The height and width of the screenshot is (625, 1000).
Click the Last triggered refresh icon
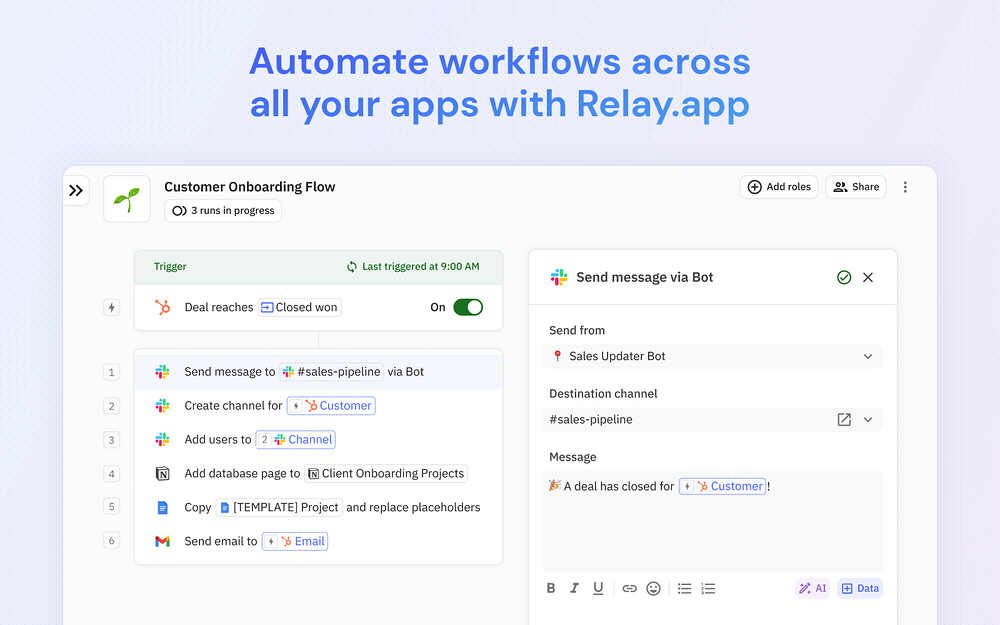click(351, 267)
